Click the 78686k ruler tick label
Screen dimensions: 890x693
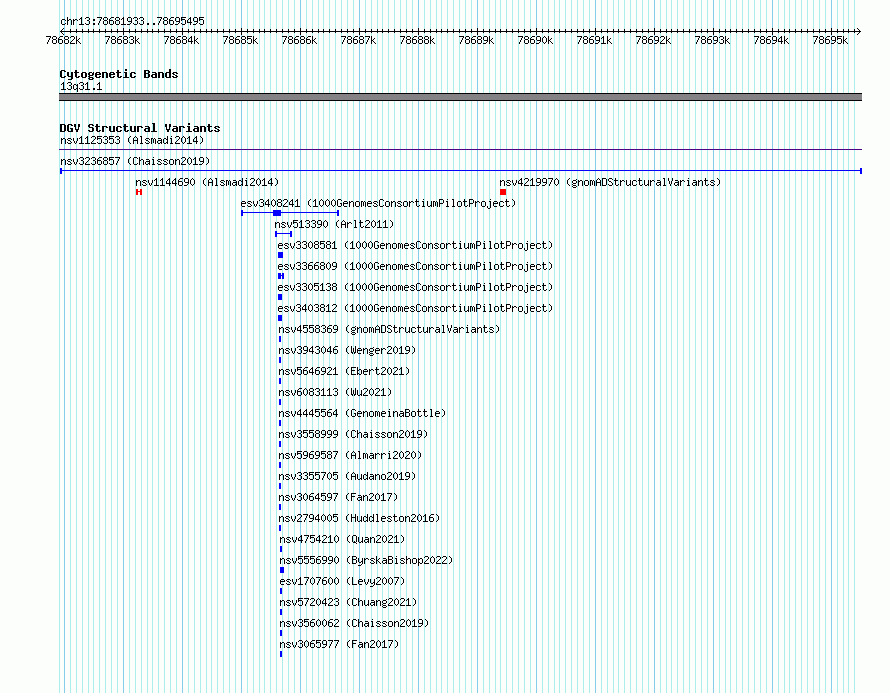[x=299, y=40]
